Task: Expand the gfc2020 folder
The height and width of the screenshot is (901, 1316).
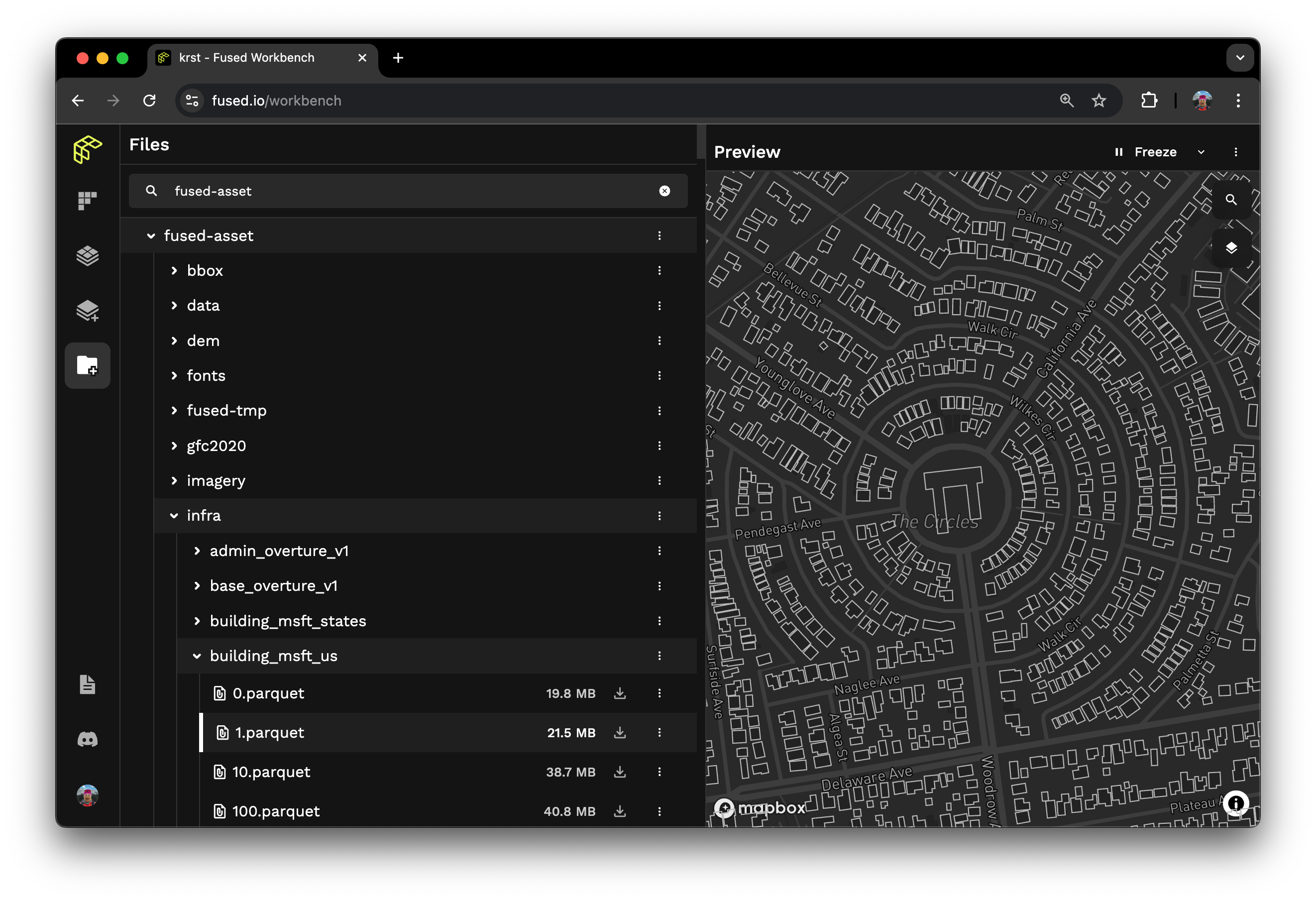Action: tap(174, 446)
